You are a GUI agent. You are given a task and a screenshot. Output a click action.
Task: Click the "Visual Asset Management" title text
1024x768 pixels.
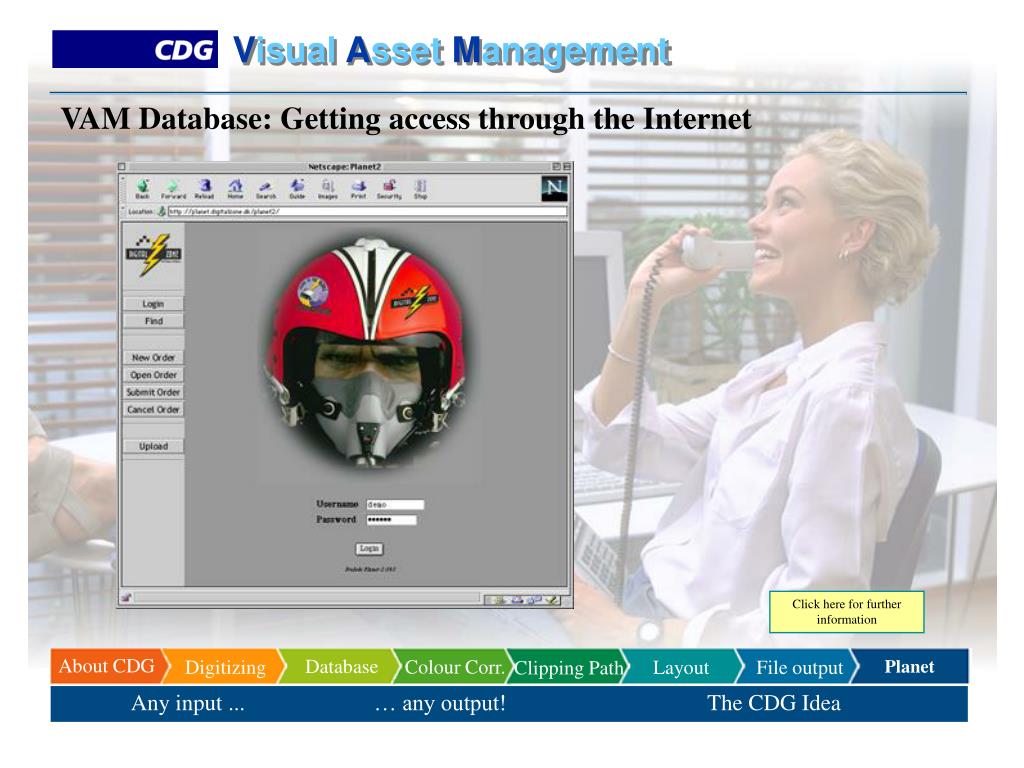click(x=452, y=52)
